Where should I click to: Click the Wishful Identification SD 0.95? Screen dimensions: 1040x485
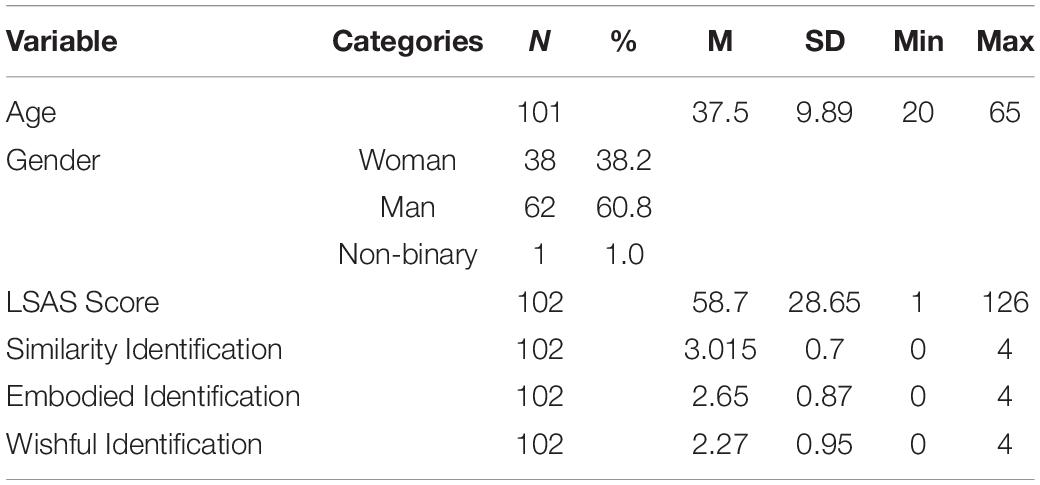point(824,445)
